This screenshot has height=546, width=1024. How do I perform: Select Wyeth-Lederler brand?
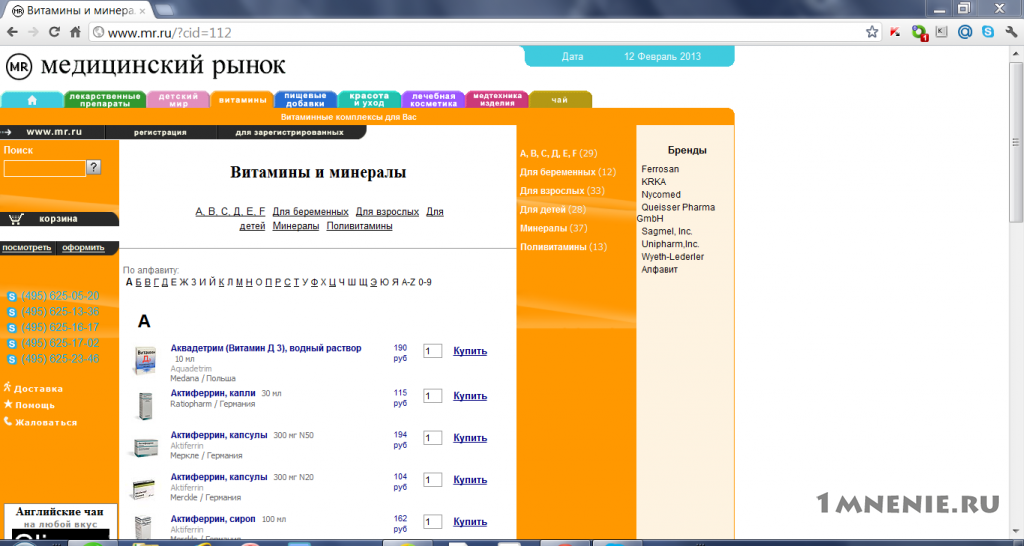tap(673, 257)
